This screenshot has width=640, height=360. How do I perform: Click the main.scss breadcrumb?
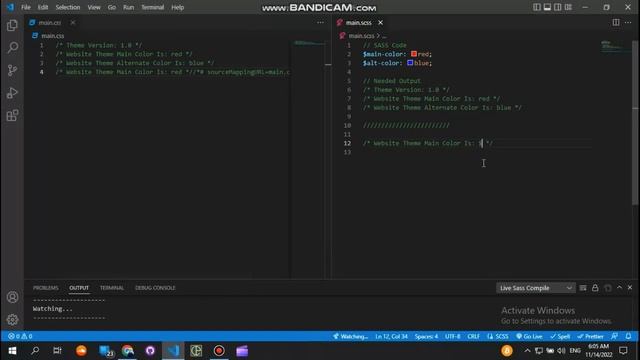pyautogui.click(x=361, y=36)
